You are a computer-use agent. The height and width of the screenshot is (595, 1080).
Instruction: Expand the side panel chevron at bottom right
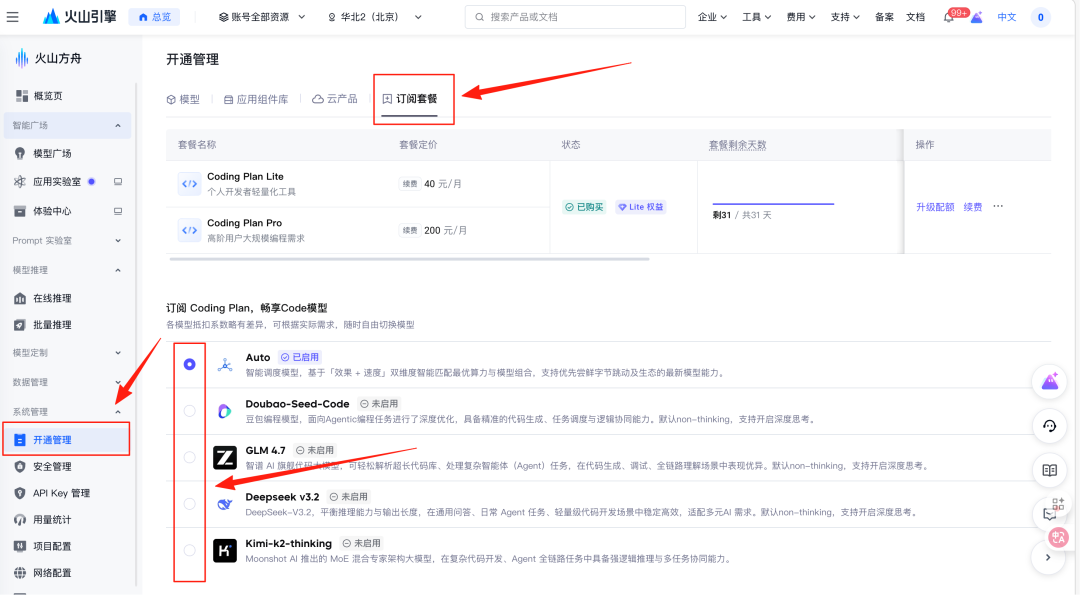(1048, 558)
